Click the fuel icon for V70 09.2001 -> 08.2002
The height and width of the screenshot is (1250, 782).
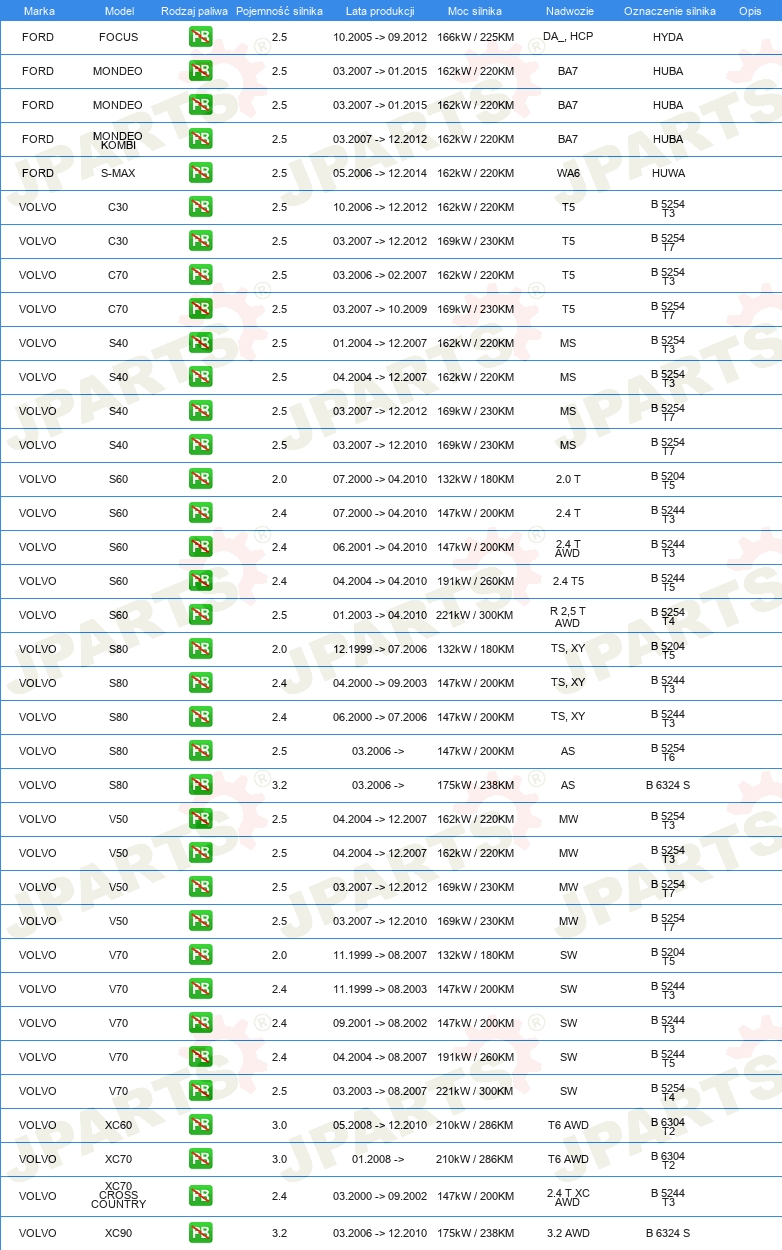click(x=200, y=1023)
